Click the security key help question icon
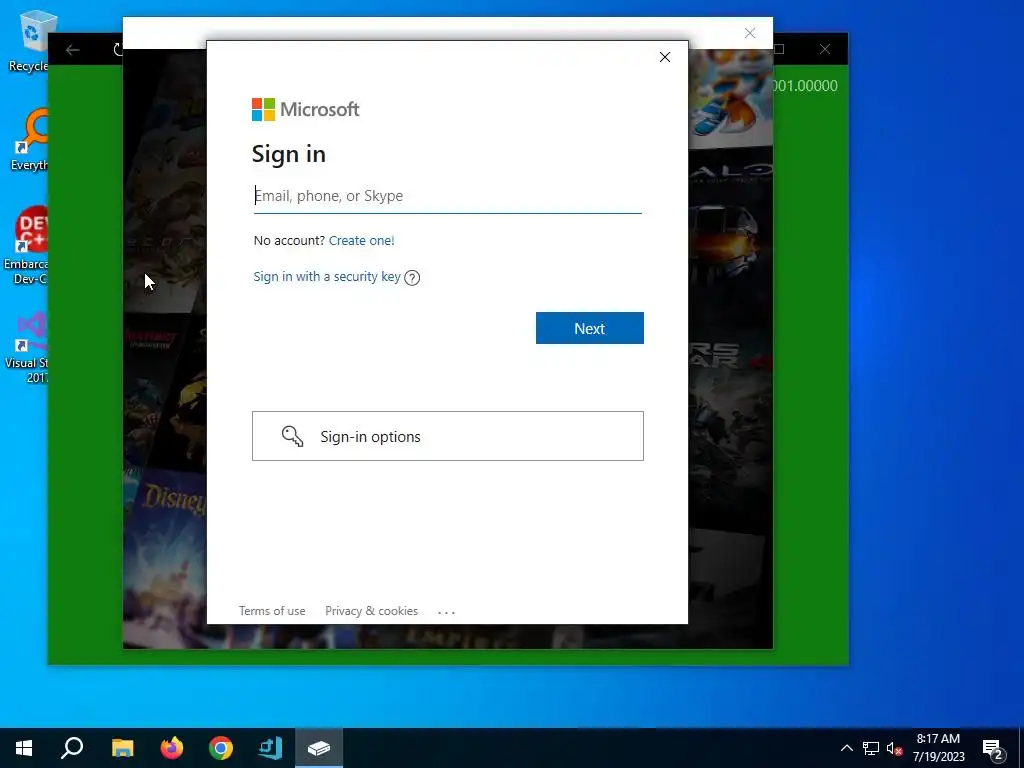Screen dimensions: 1024x768 (x=412, y=278)
